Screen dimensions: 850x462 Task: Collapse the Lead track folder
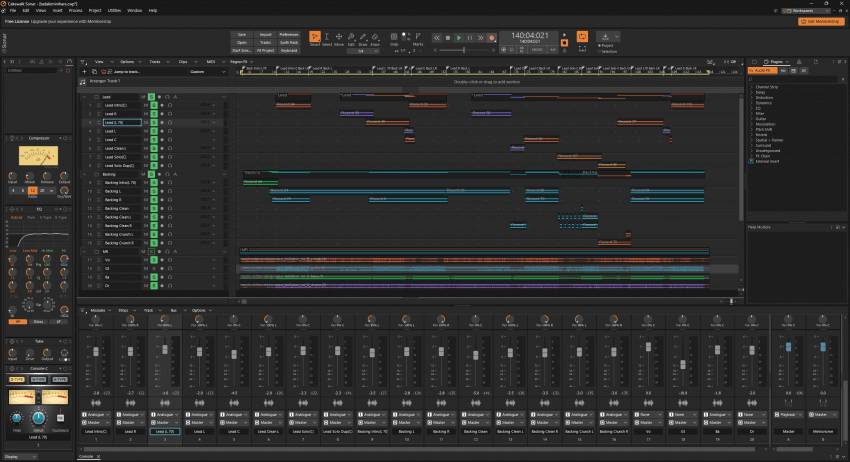(85, 97)
